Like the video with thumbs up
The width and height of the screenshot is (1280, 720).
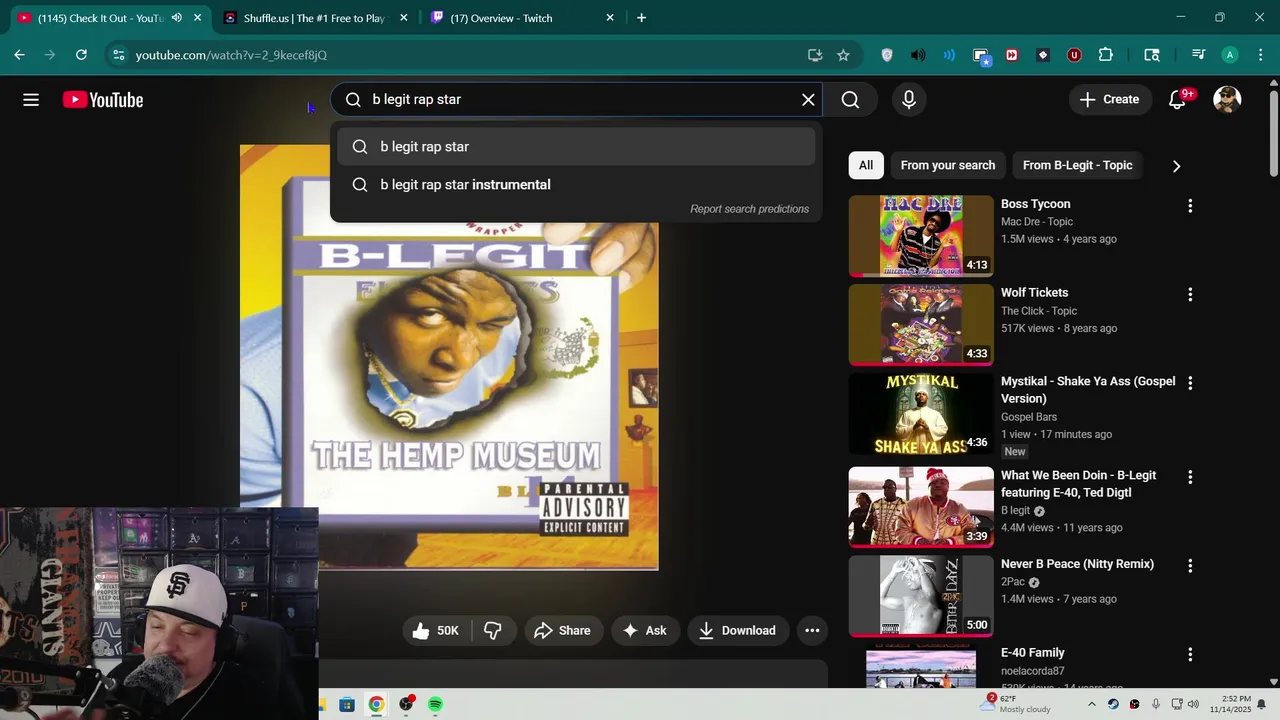[x=435, y=630]
